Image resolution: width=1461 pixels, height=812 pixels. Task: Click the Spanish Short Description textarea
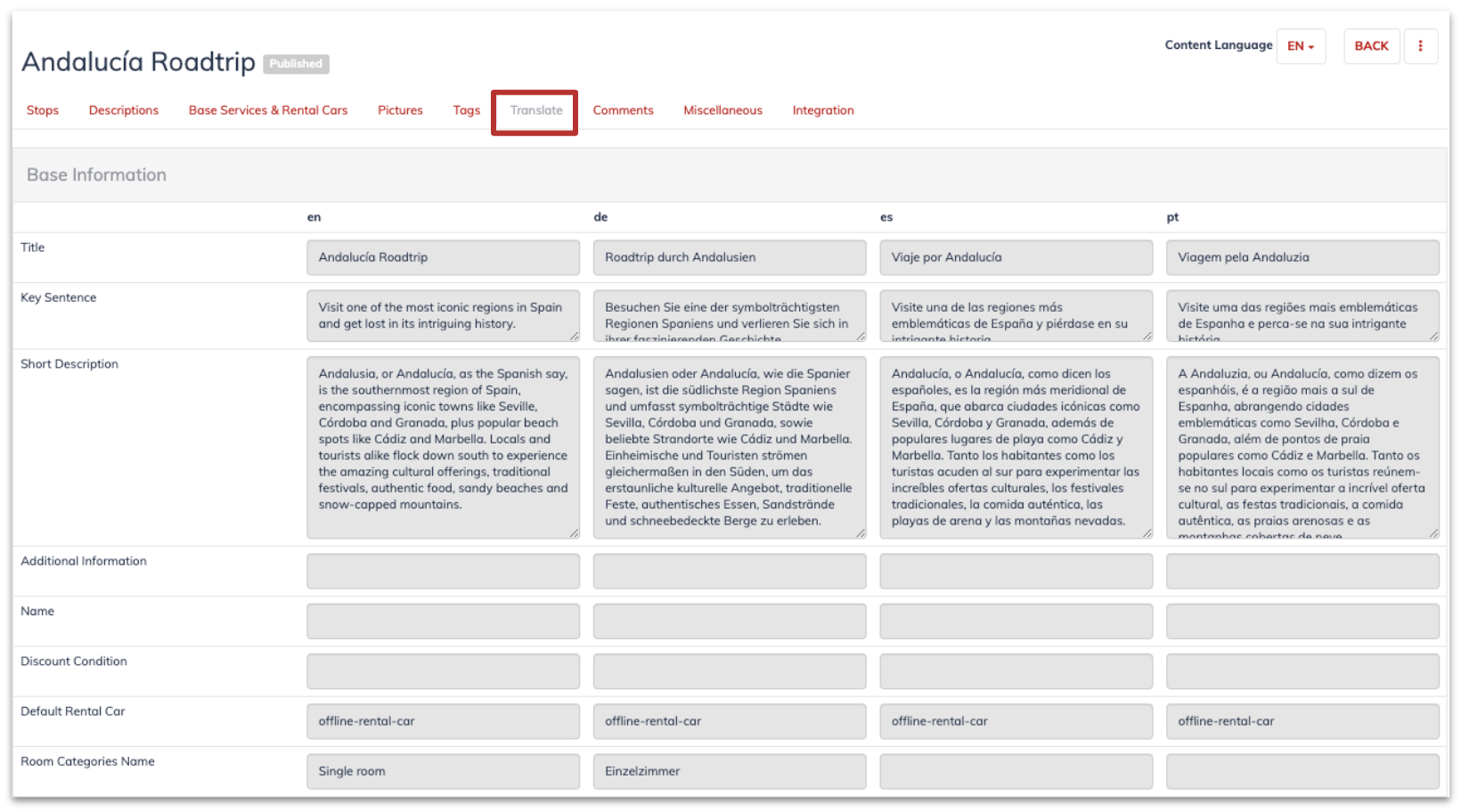1016,448
